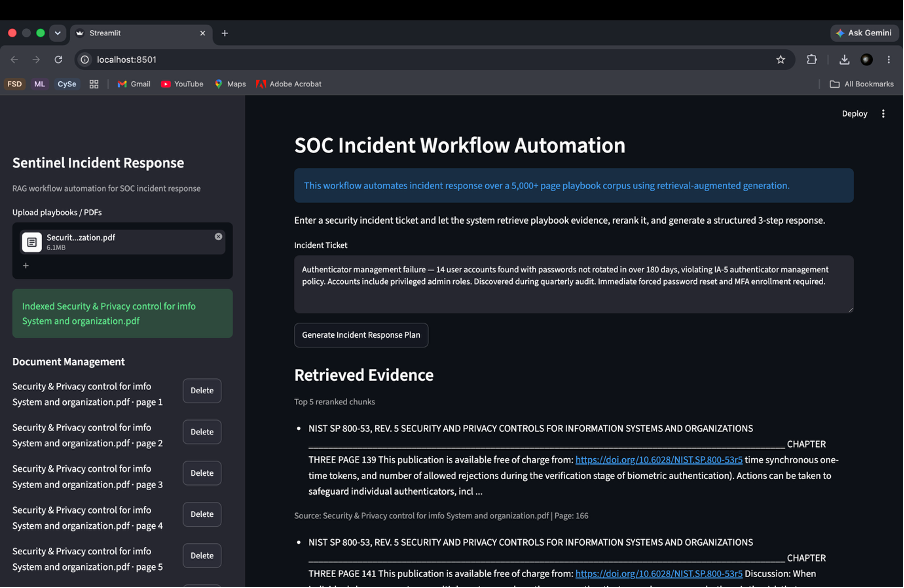This screenshot has height=588, width=904.
Task: Open the Maps bookmark
Action: click(x=230, y=84)
